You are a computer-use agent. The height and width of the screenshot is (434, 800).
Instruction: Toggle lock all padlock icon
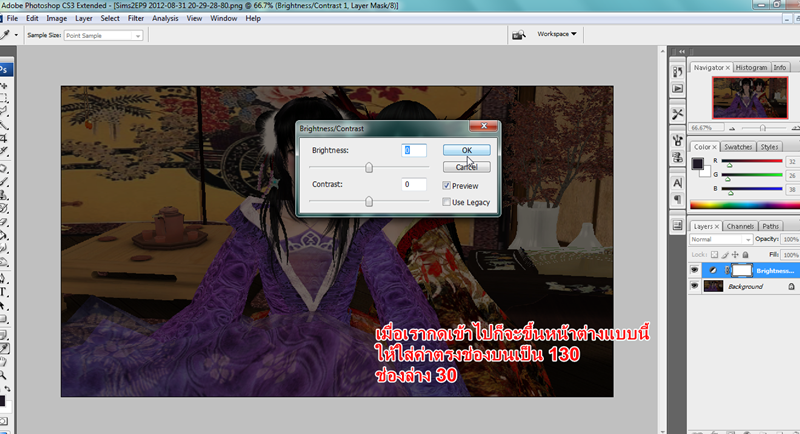(745, 254)
